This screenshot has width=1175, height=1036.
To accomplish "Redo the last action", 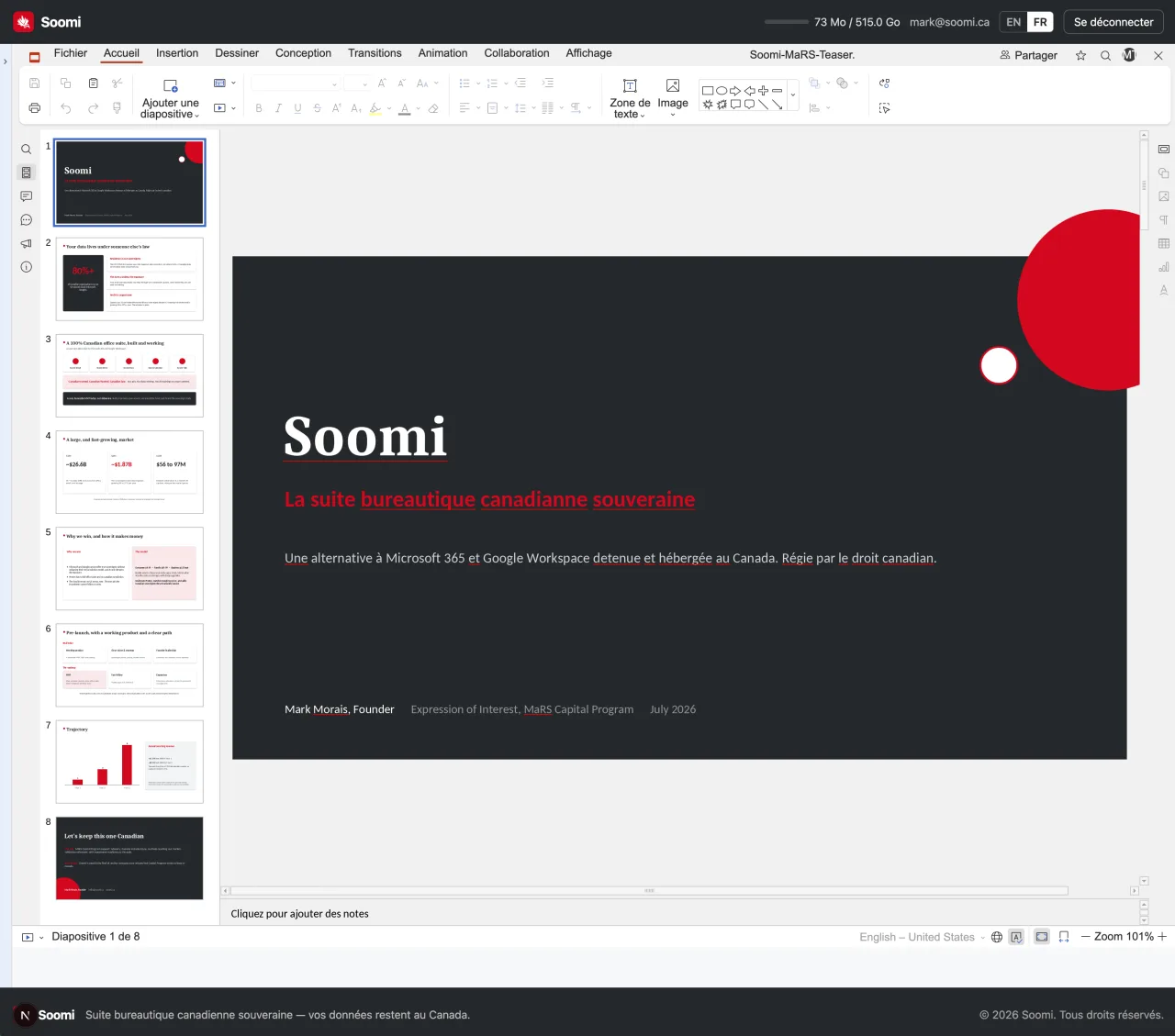I will (93, 107).
